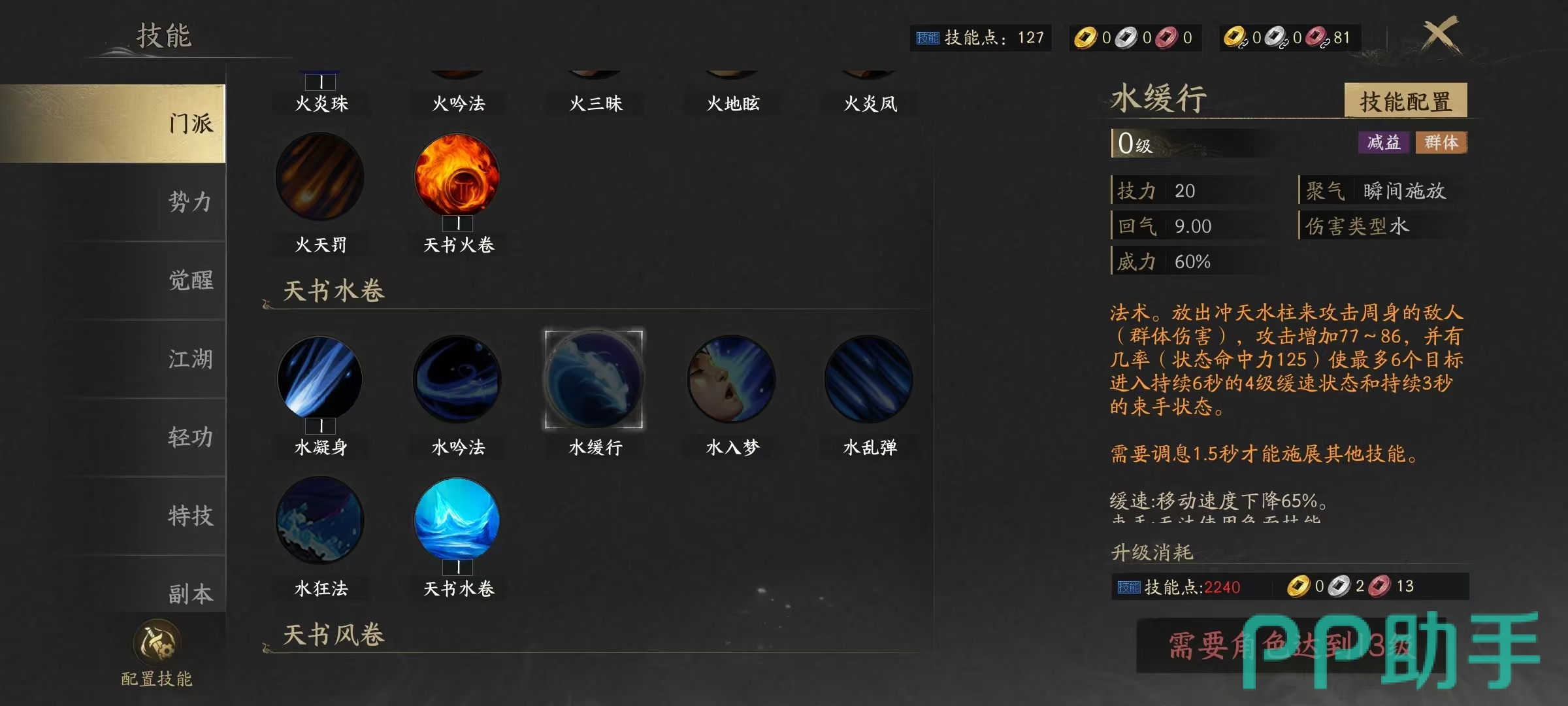This screenshot has width=1568, height=706.
Task: Select the 水吟法 skill icon
Action: tap(457, 378)
